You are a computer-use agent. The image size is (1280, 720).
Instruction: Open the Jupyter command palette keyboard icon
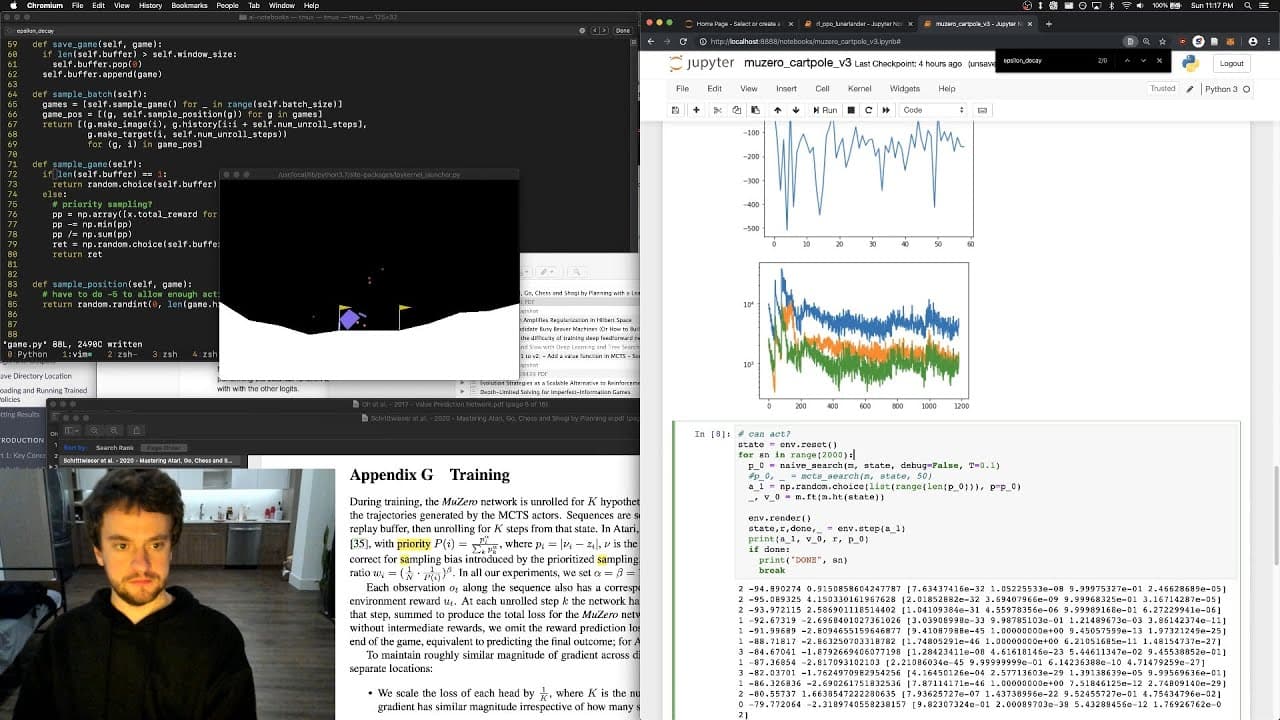983,110
